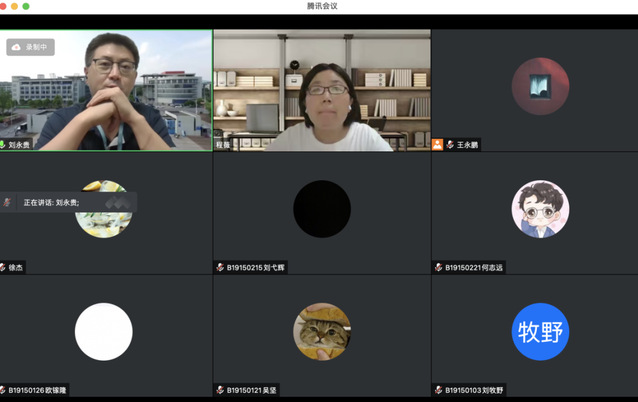This screenshot has width=638, height=402.
Task: Click the orange host icon beside 王永鹏
Action: click(x=438, y=144)
